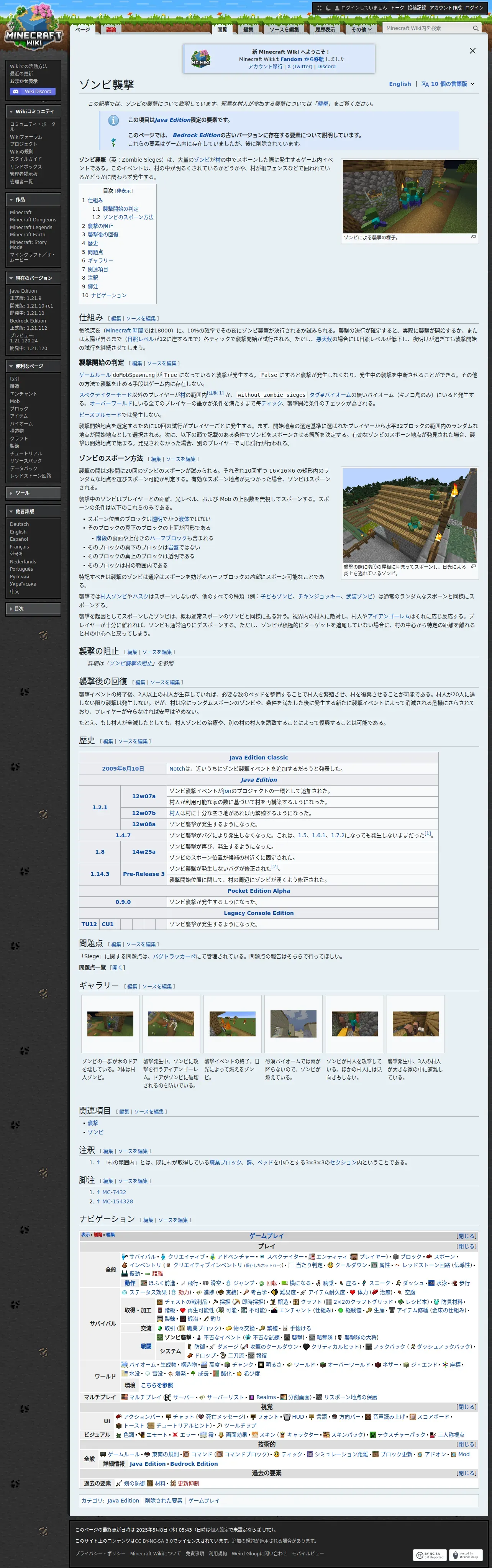Image resolution: width=492 pixels, height=1568 pixels.
Task: Open the stairs-roof zombie spawn screenshot
Action: click(410, 516)
